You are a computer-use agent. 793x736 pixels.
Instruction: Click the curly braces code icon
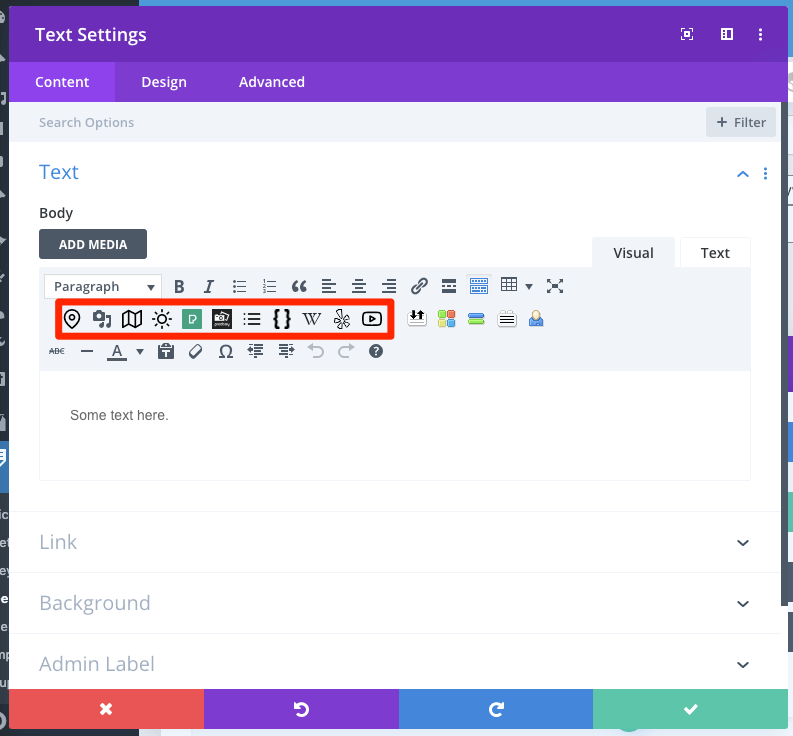tap(282, 319)
